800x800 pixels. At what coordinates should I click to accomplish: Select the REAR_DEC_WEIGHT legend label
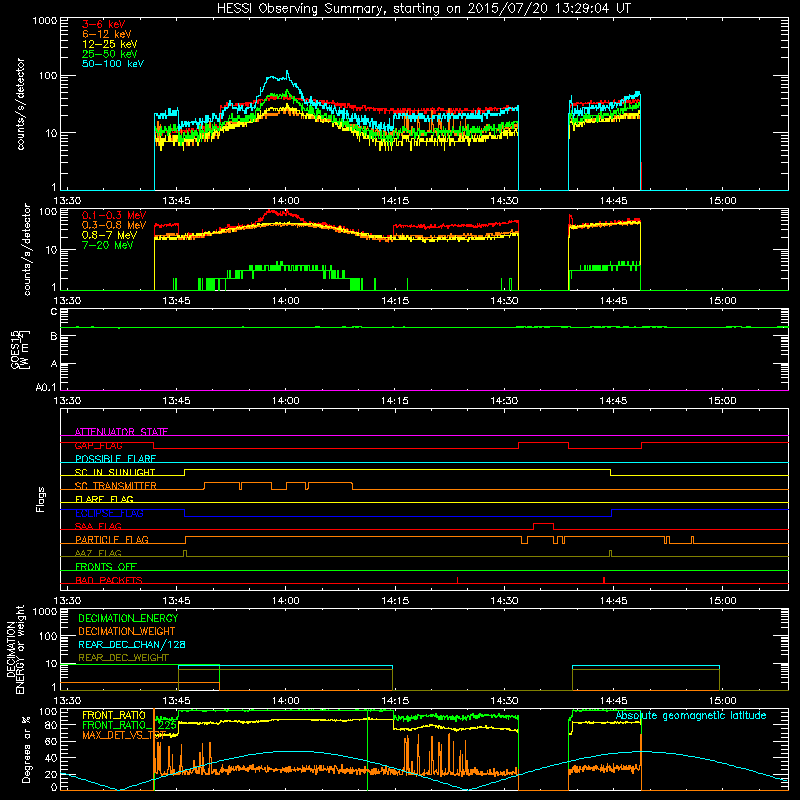tap(123, 658)
